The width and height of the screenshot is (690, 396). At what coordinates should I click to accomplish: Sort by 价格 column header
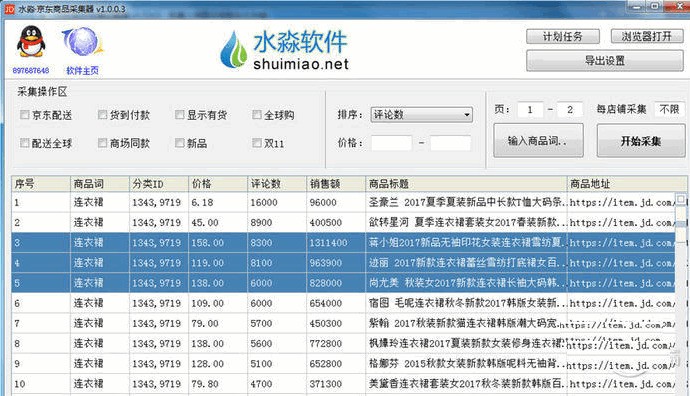218,184
